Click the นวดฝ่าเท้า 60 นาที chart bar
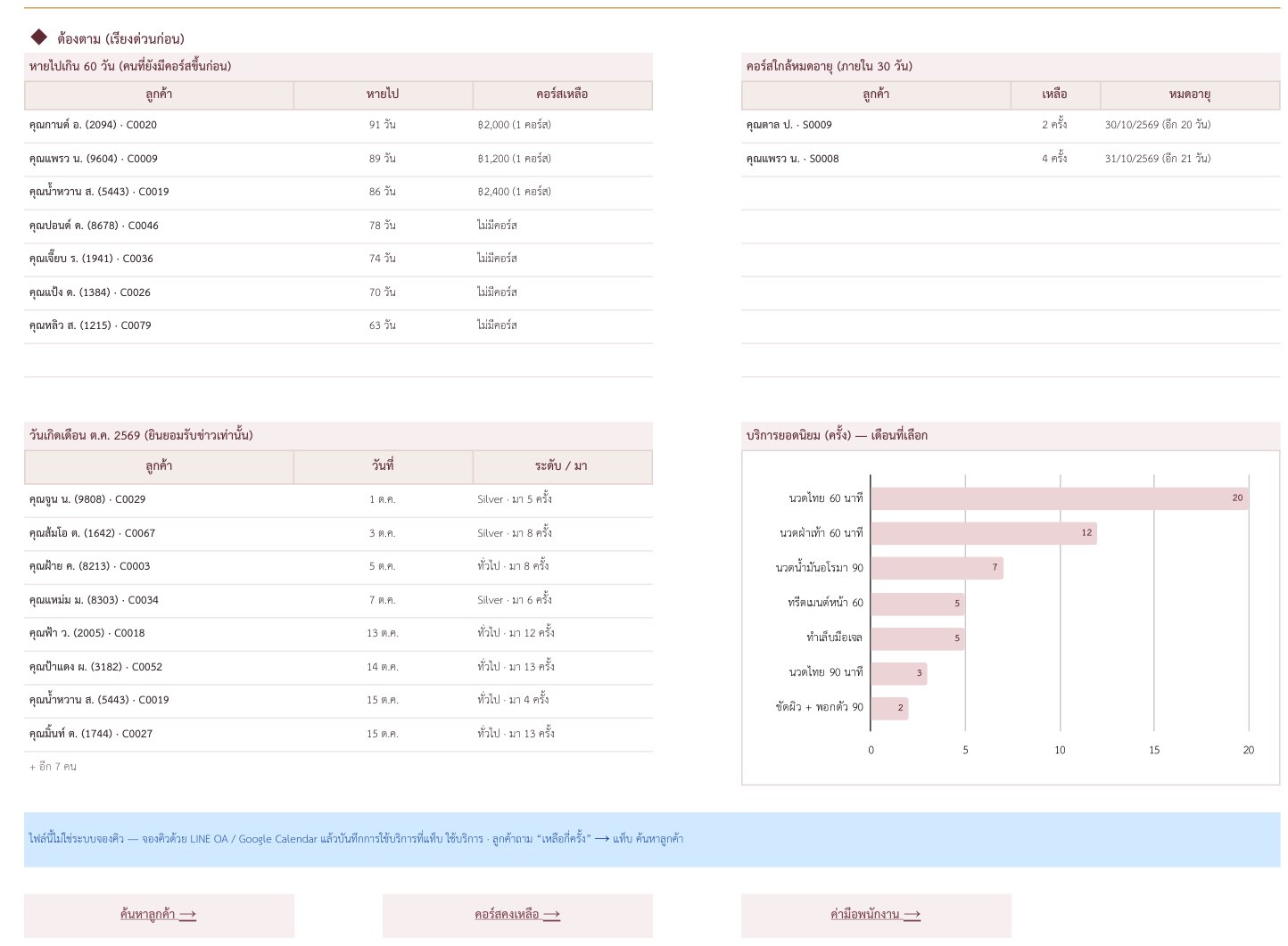This screenshot has width=1288, height=946. point(984,533)
